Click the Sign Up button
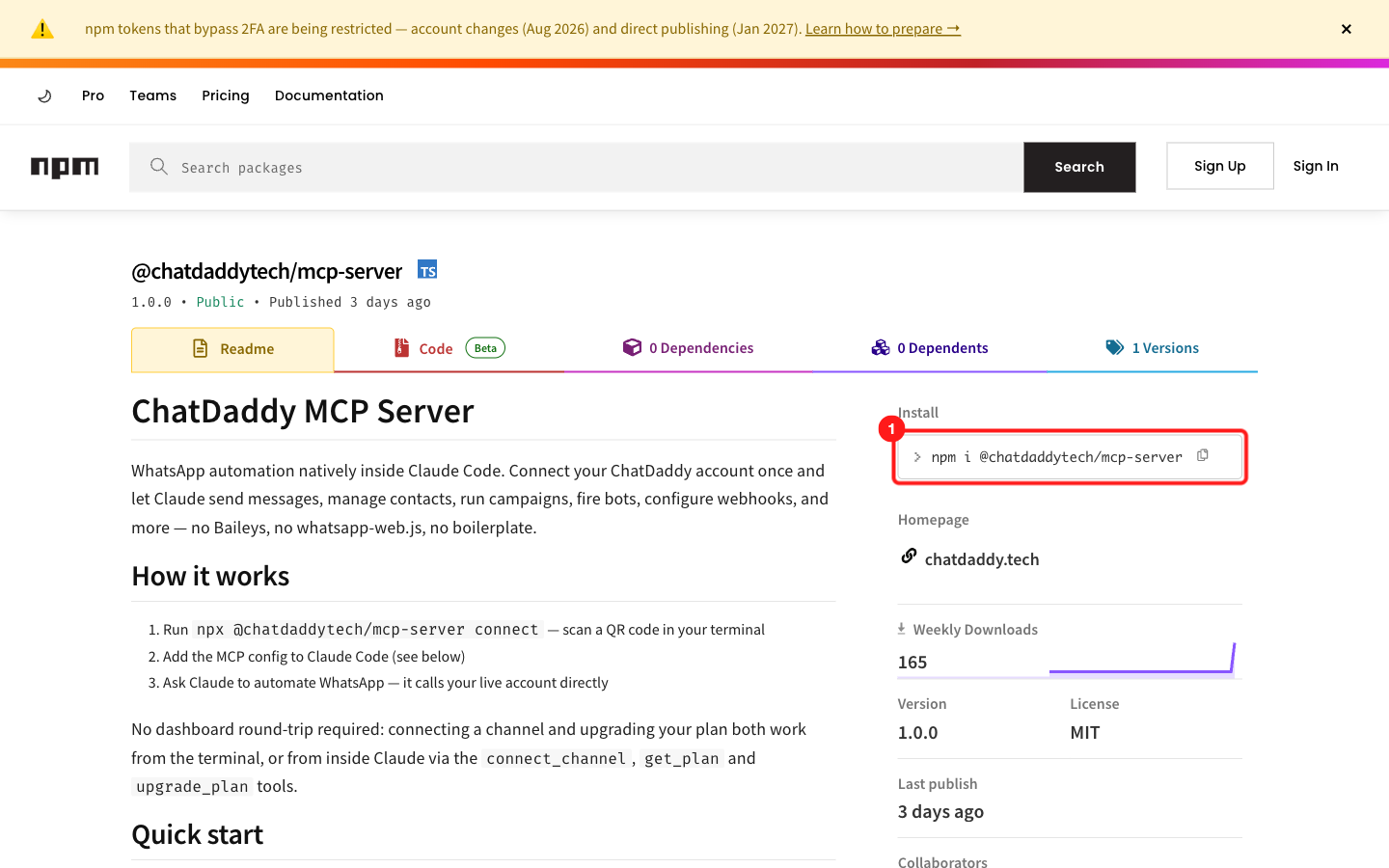This screenshot has width=1389, height=868. click(1220, 166)
